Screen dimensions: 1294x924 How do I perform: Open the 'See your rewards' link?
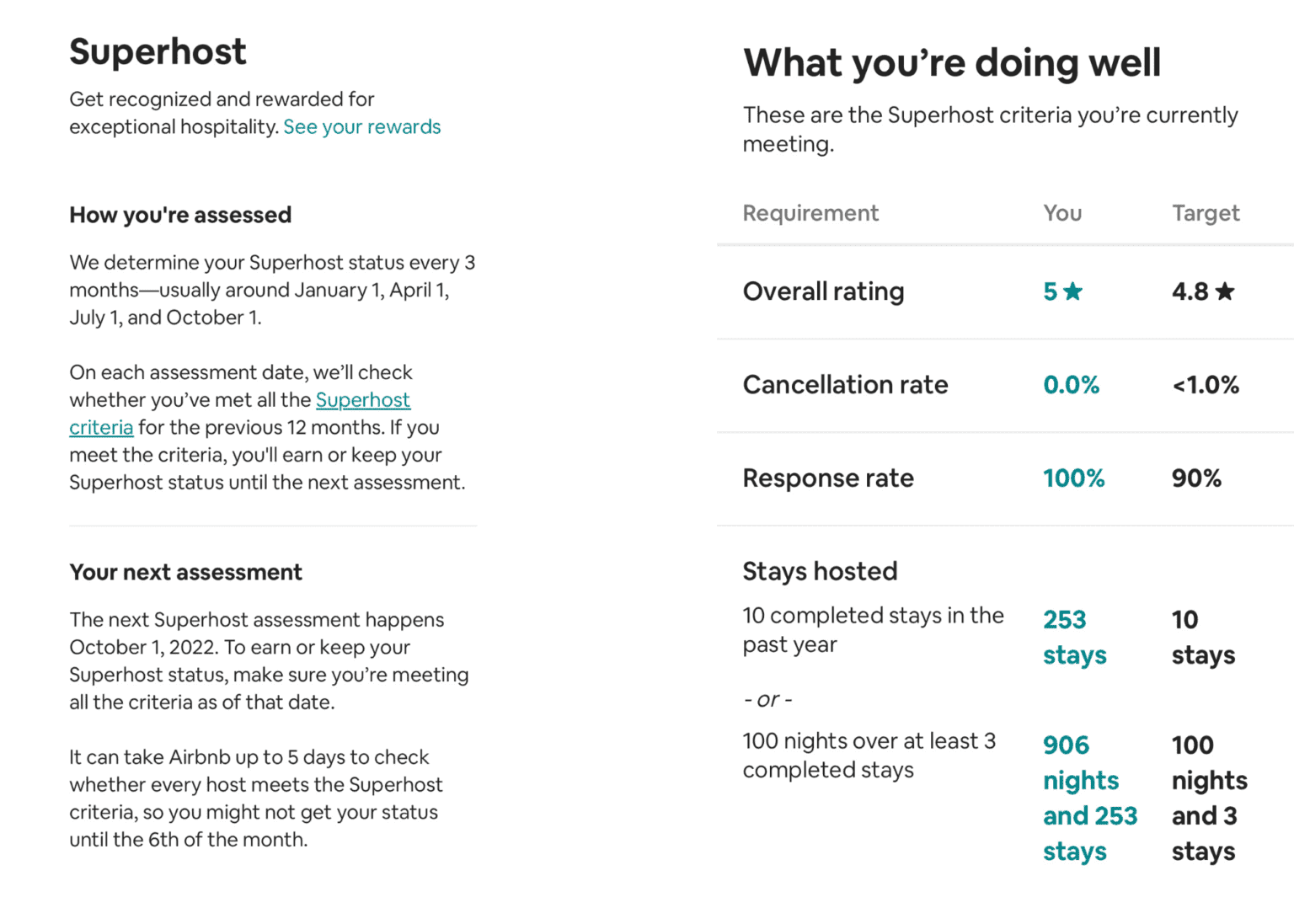pyautogui.click(x=361, y=126)
